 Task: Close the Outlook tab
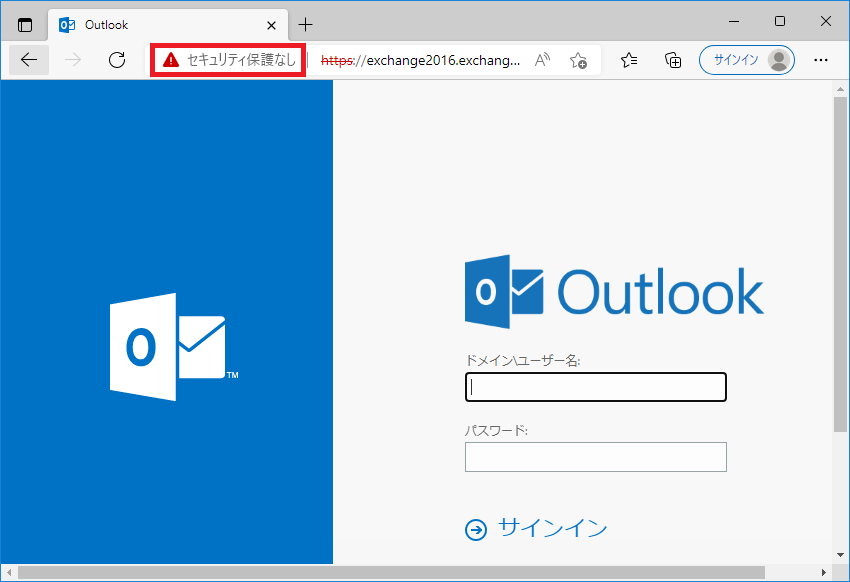272,25
